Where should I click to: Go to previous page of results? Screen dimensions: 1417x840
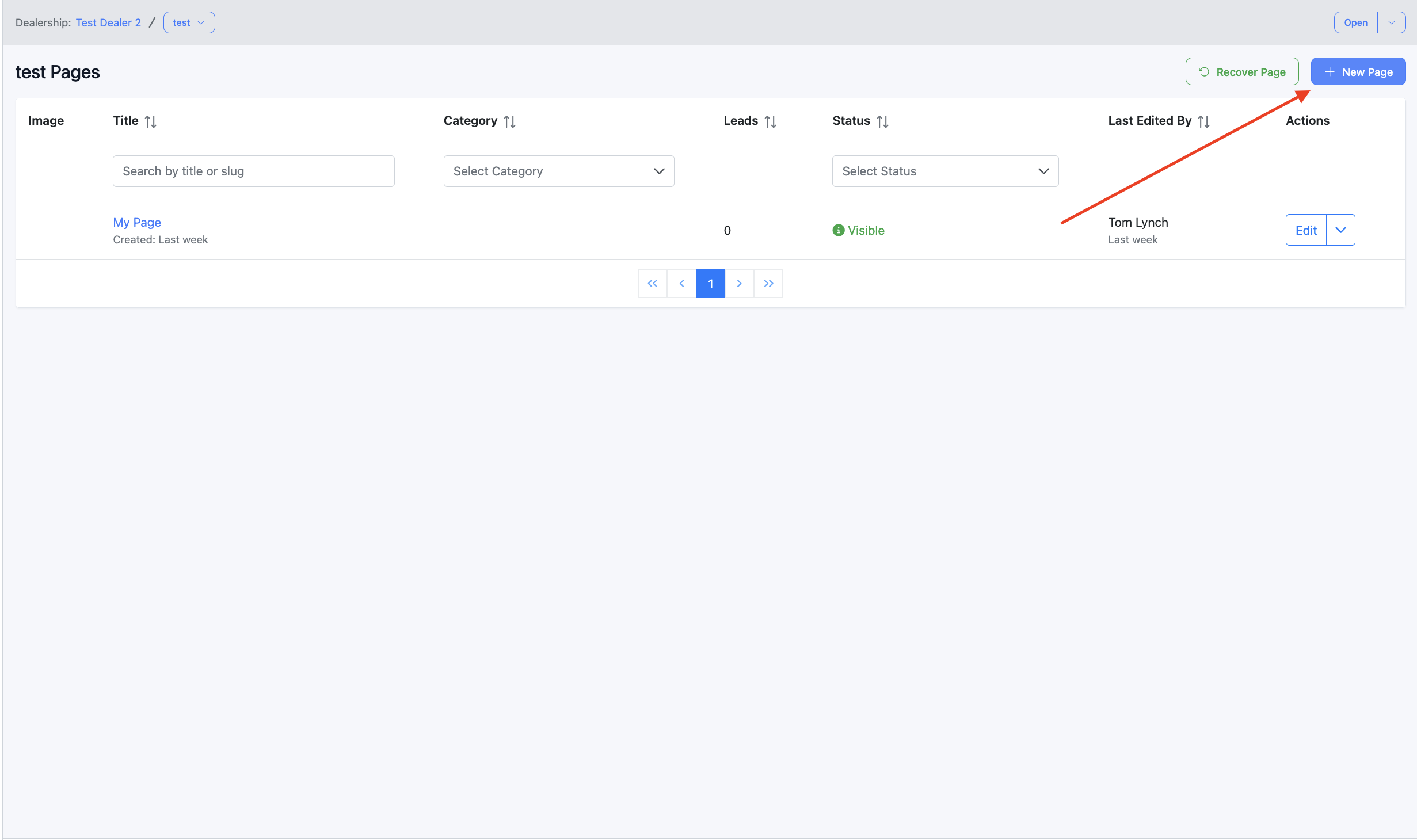(x=681, y=284)
